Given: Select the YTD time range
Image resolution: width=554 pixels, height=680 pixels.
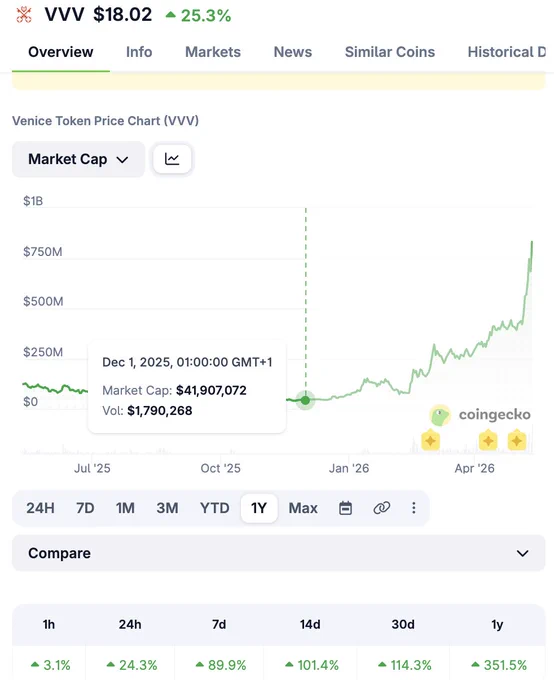Looking at the screenshot, I should (214, 508).
